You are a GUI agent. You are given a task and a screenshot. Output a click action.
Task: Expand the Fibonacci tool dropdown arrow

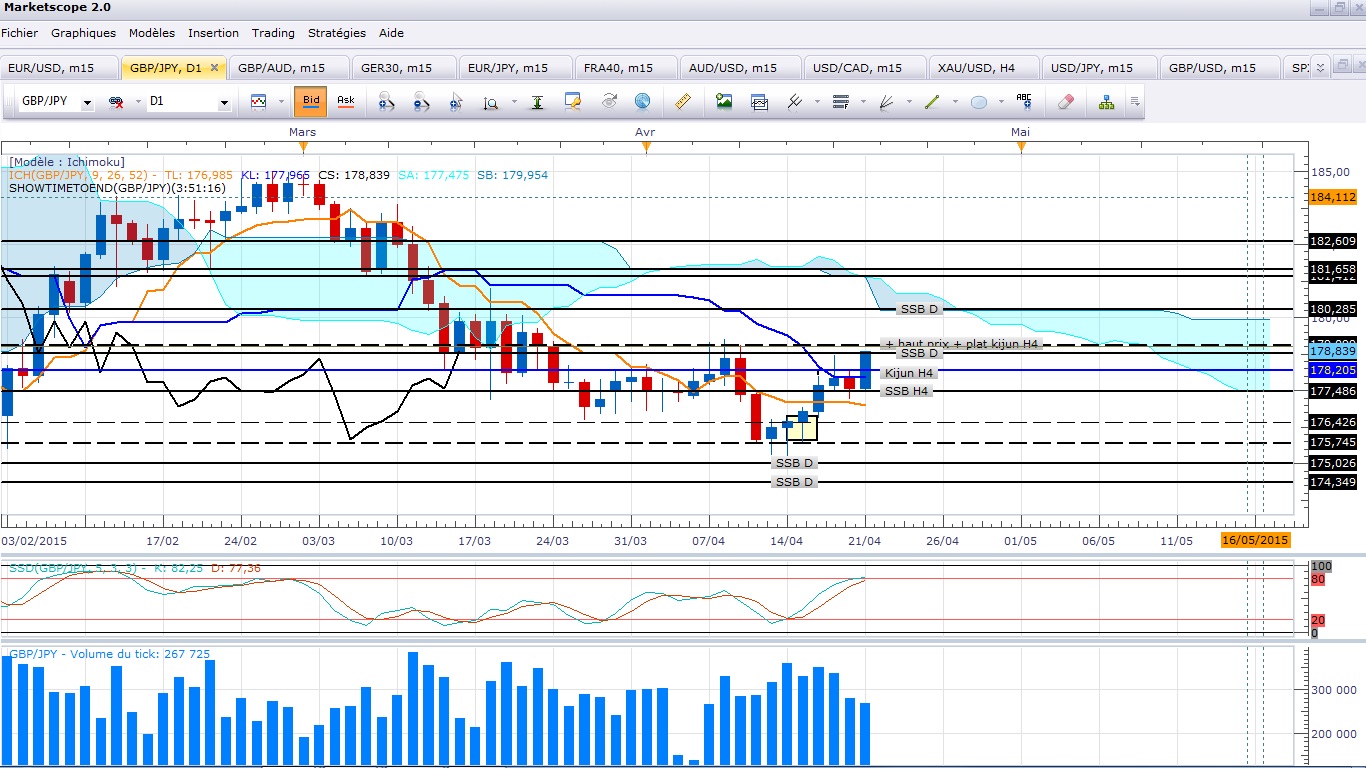pyautogui.click(x=863, y=103)
